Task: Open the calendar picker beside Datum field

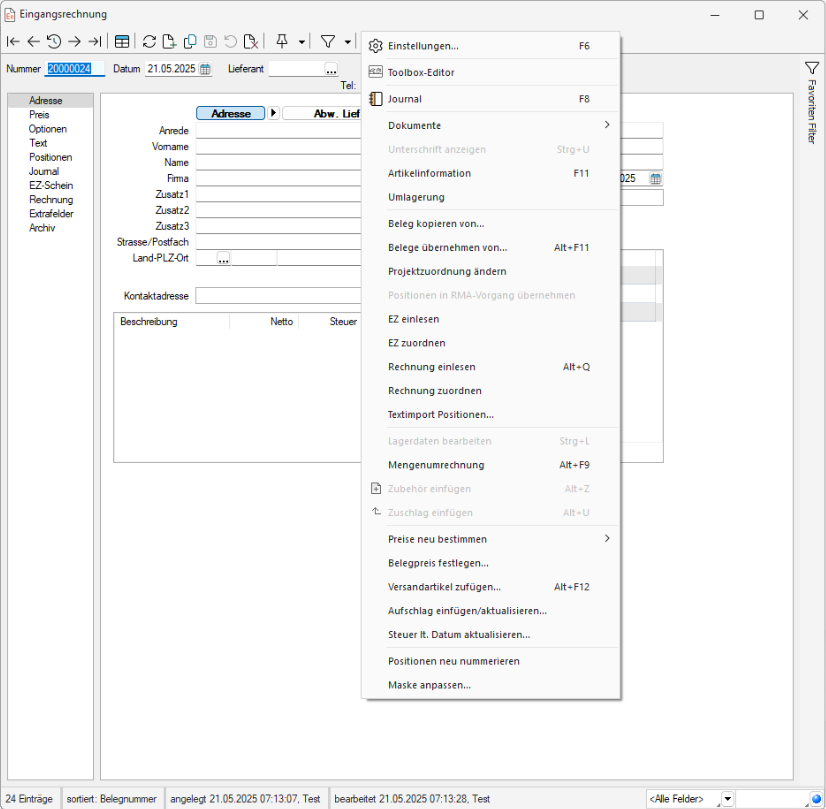Action: [x=205, y=69]
